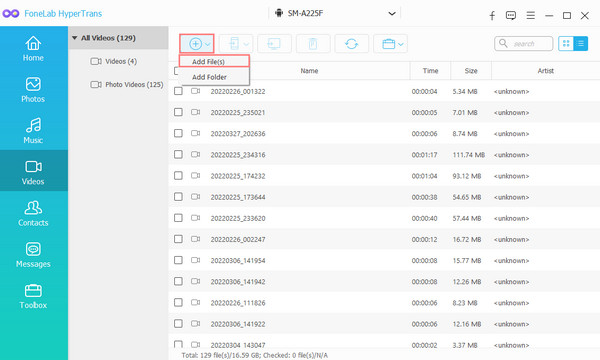Check the box for 20220306_141942
Image resolution: width=600 pixels, height=360 pixels.
[178, 281]
